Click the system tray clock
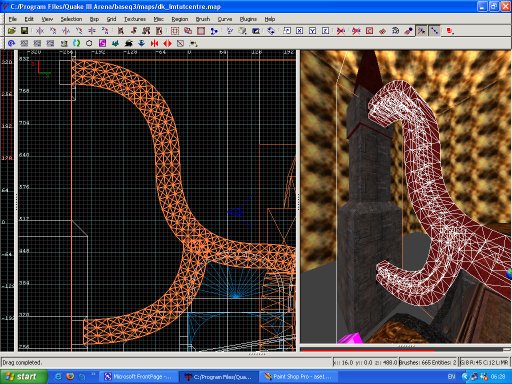Viewport: 512px width, 384px height. 498,377
